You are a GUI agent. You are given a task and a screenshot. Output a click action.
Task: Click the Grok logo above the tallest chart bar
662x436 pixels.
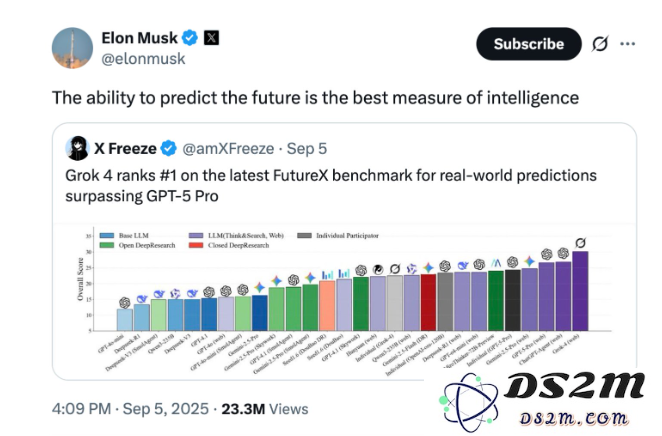pyautogui.click(x=580, y=243)
